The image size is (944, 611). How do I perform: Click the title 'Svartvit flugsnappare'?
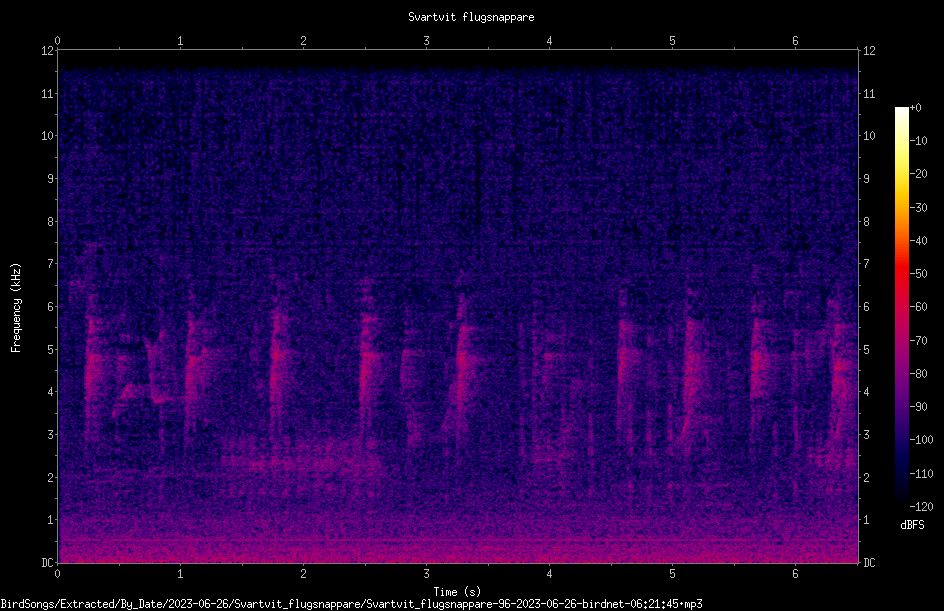click(471, 17)
